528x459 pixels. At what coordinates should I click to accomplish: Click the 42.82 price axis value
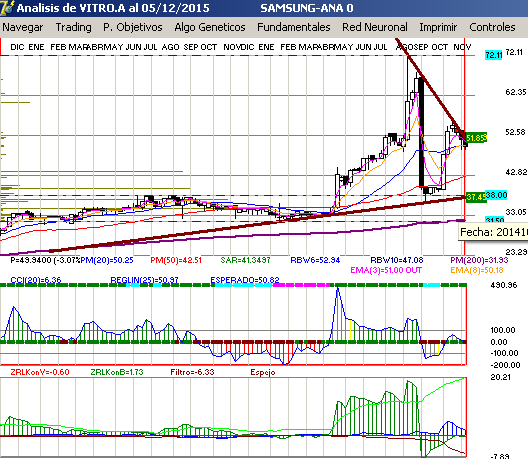(516, 172)
